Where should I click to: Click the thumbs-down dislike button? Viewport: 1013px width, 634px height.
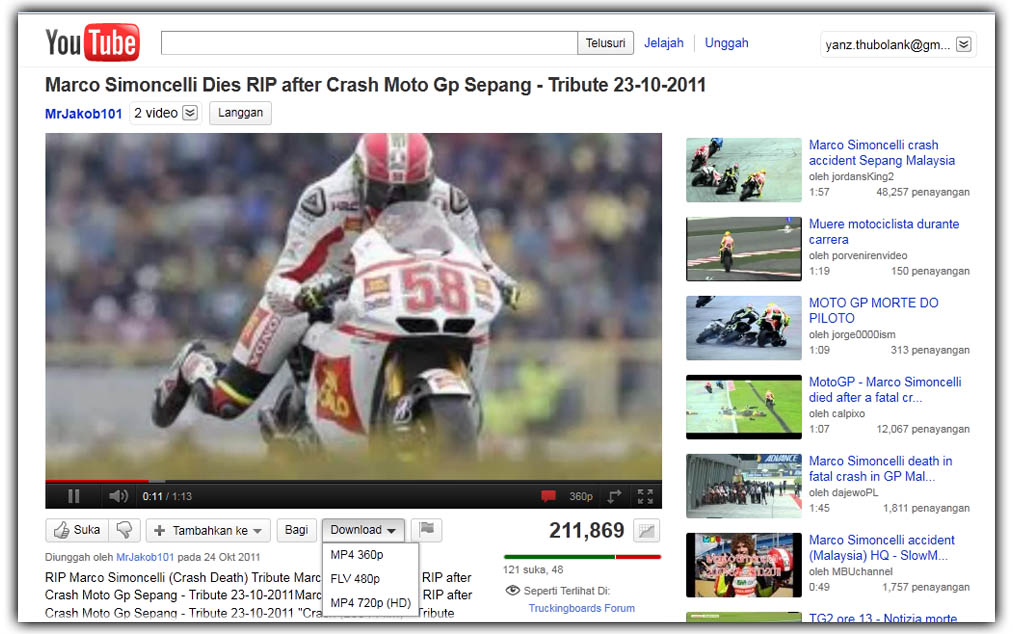click(124, 530)
